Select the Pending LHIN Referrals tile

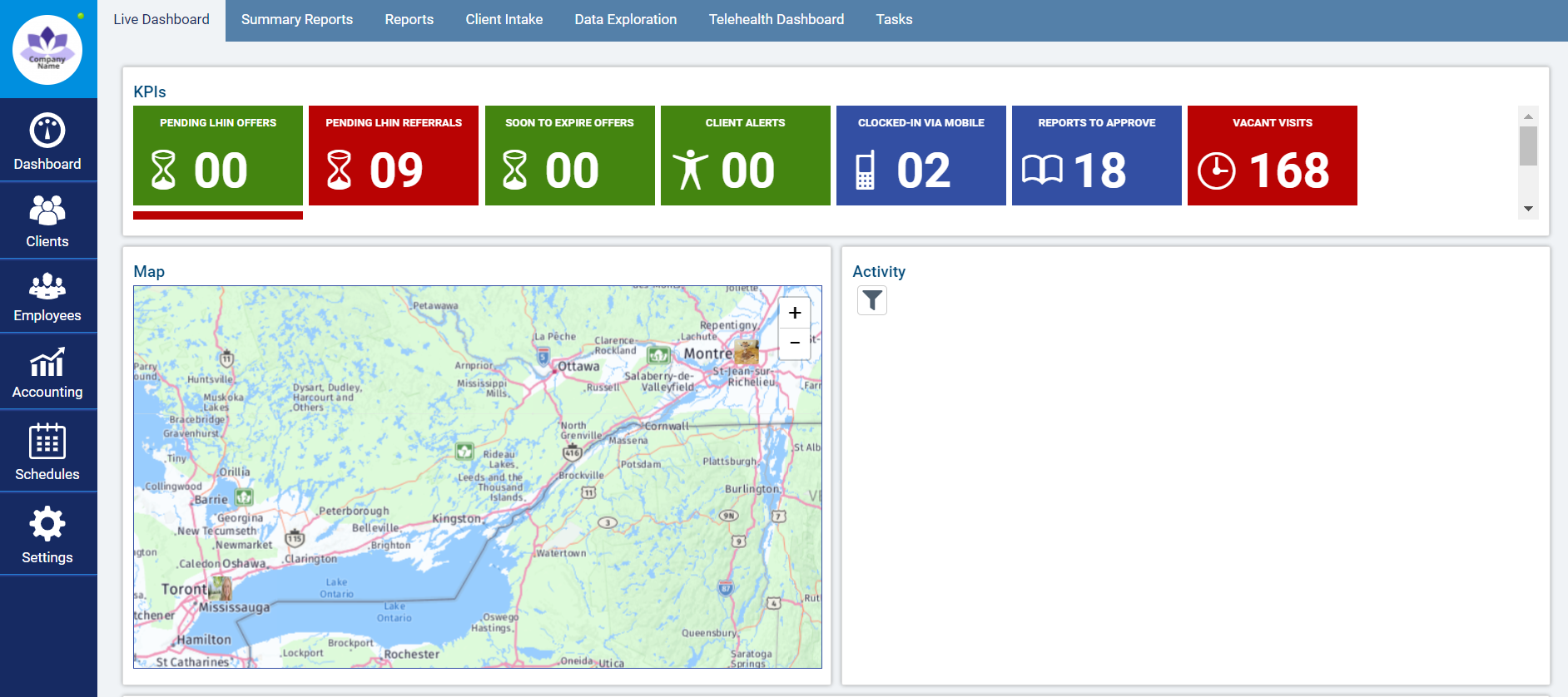tap(393, 156)
